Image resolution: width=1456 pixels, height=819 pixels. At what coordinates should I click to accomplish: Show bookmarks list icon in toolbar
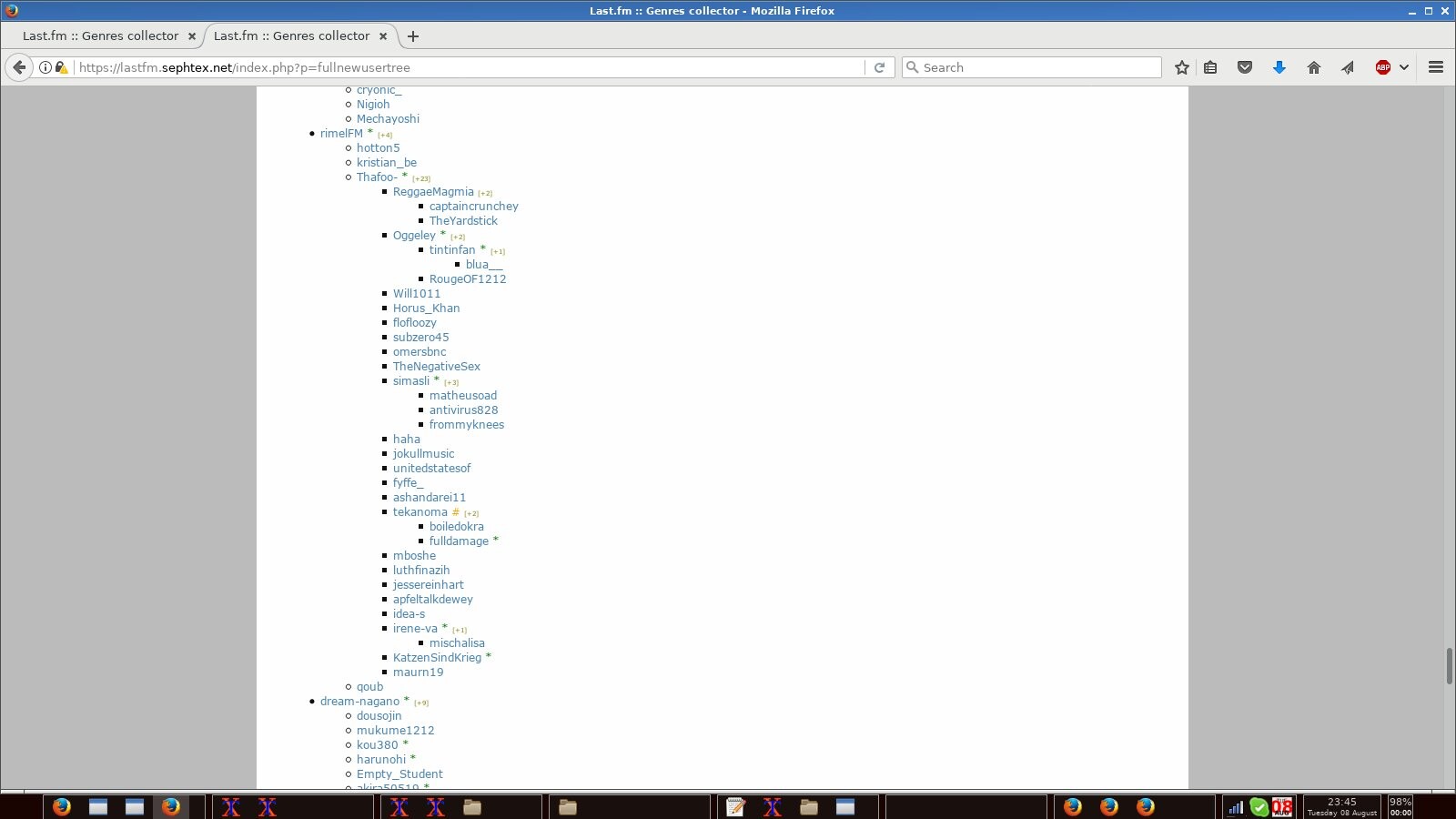click(1210, 67)
